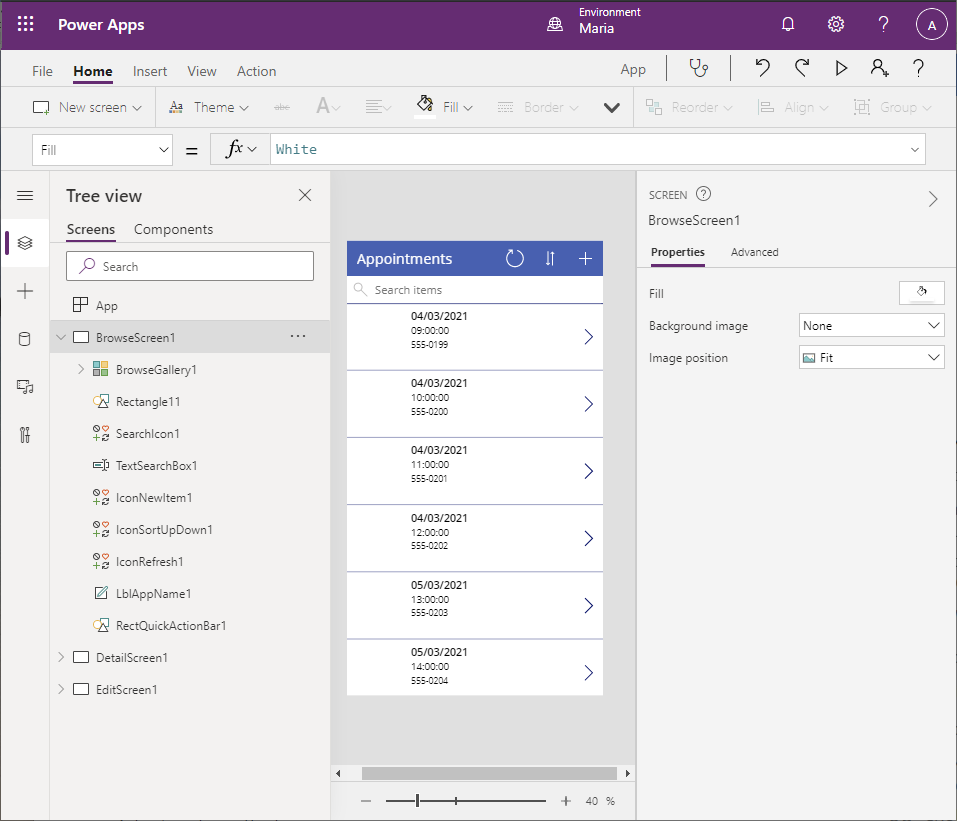This screenshot has width=957, height=821.
Task: Switch to the Components tab
Action: click(x=173, y=229)
